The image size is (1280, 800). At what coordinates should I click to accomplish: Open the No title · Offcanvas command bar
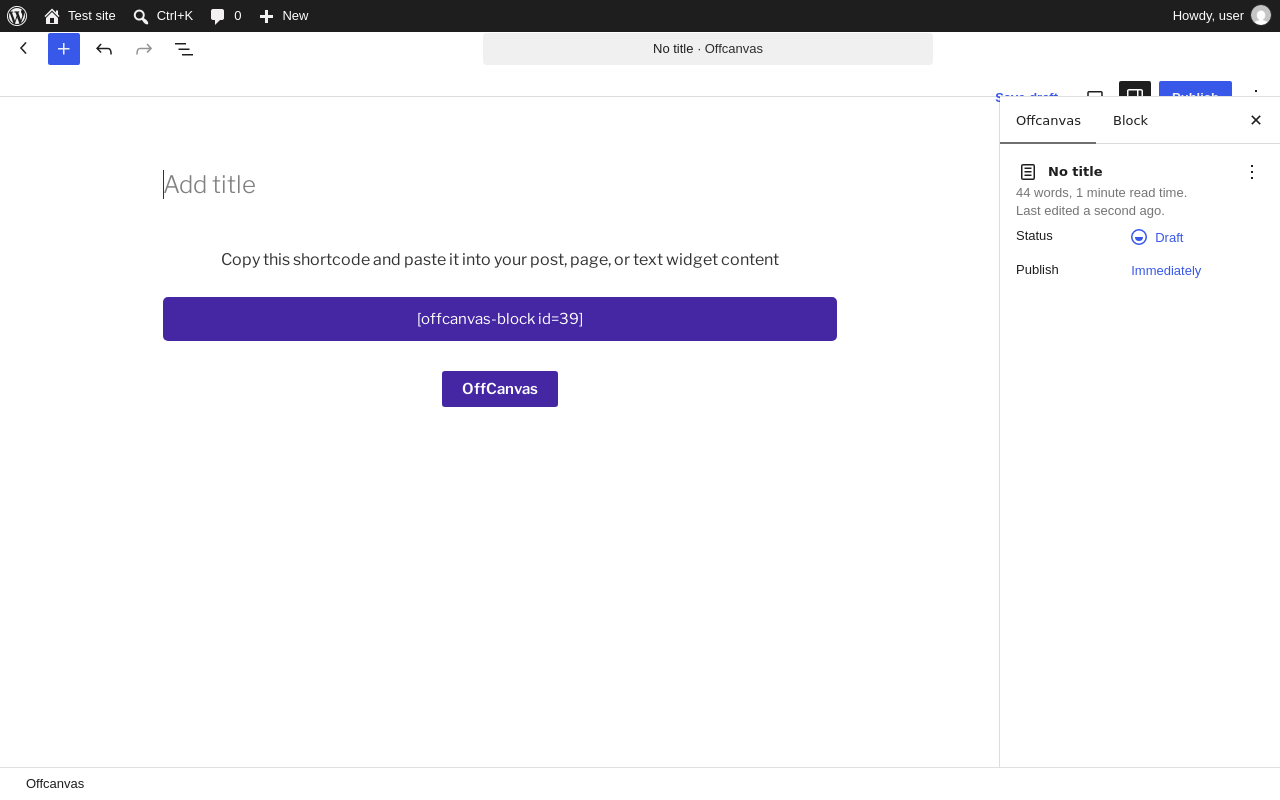point(708,49)
